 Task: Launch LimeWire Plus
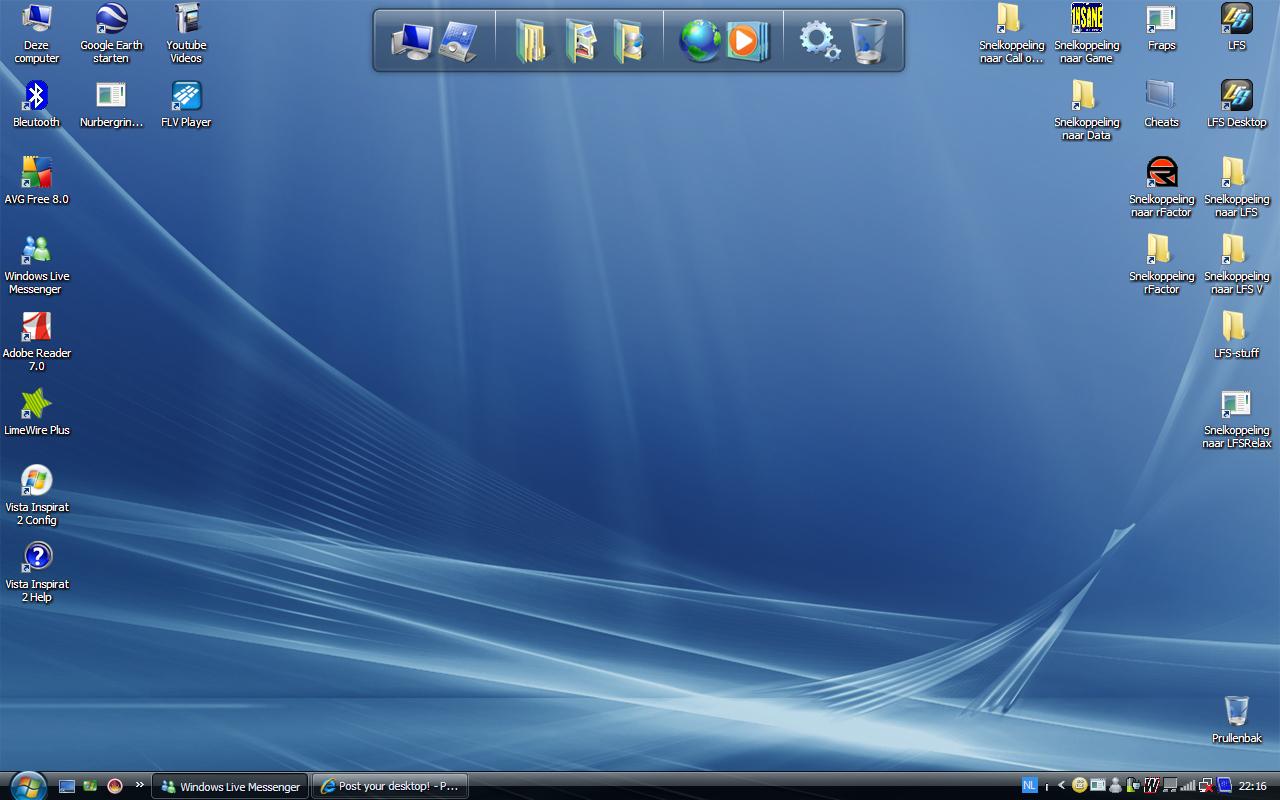(37, 412)
